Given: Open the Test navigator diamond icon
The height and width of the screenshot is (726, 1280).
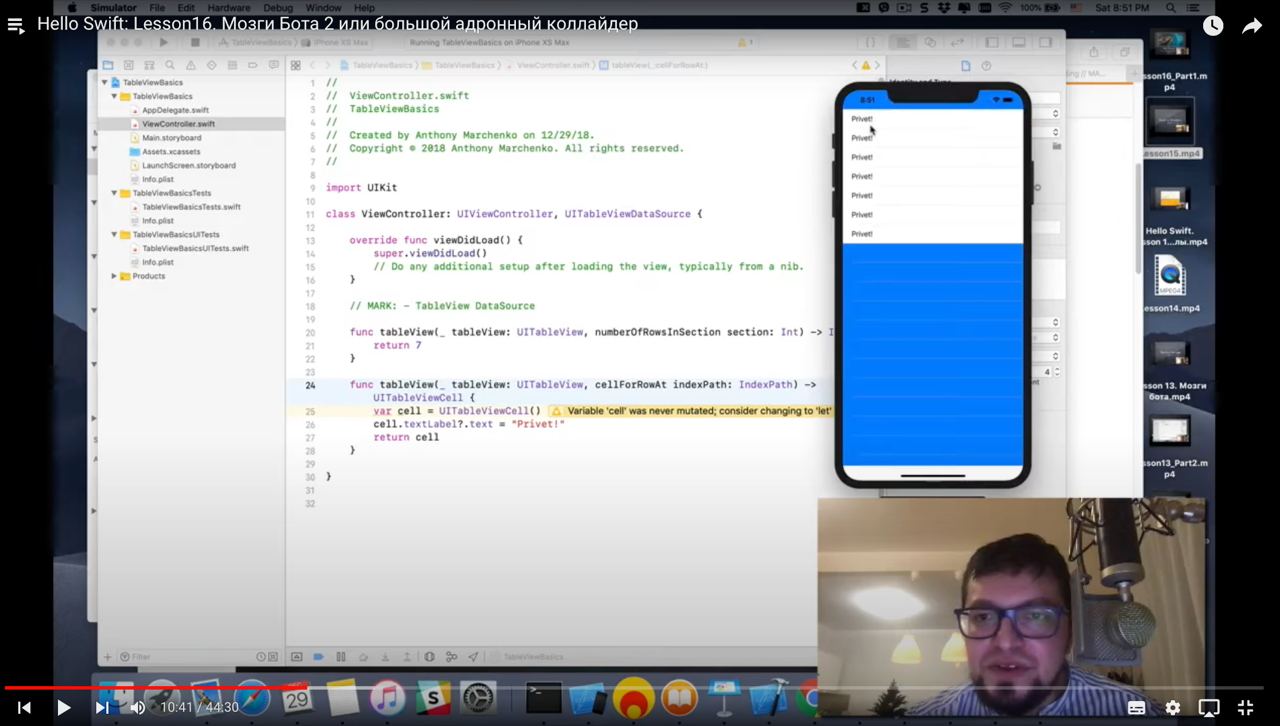Looking at the screenshot, I should (211, 65).
